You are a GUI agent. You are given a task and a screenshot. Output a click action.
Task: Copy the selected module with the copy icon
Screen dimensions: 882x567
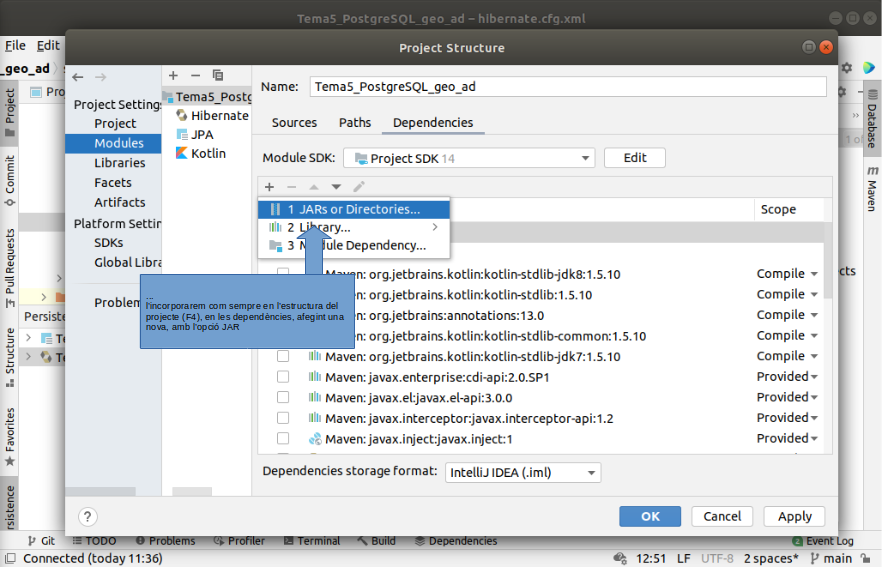tap(218, 75)
